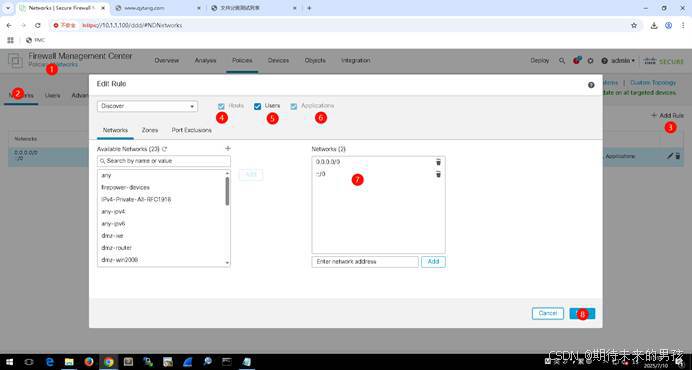The height and width of the screenshot is (370, 692).
Task: Open the Windows Start menu
Action: coord(9,362)
